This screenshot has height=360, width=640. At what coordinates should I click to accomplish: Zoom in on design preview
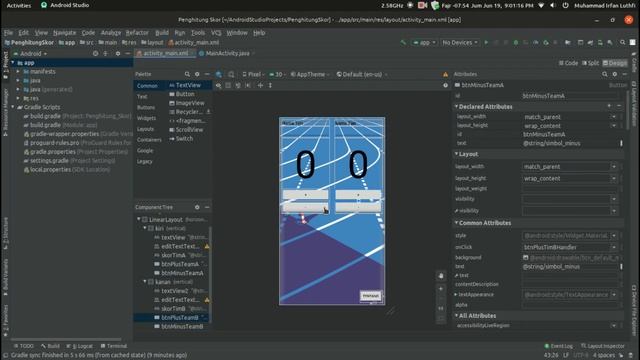[441, 289]
